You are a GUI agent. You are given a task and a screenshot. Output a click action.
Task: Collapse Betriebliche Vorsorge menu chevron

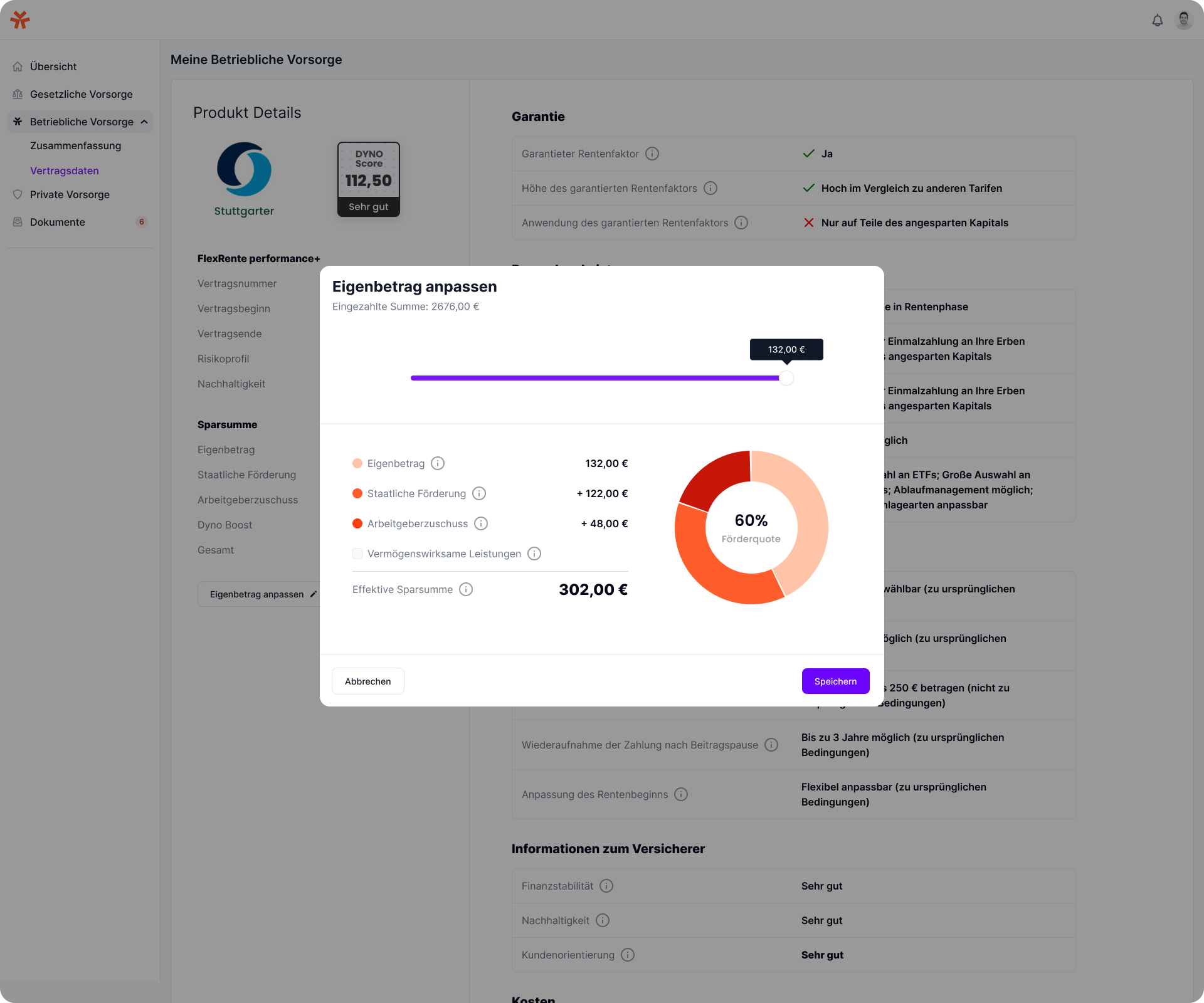pos(144,122)
